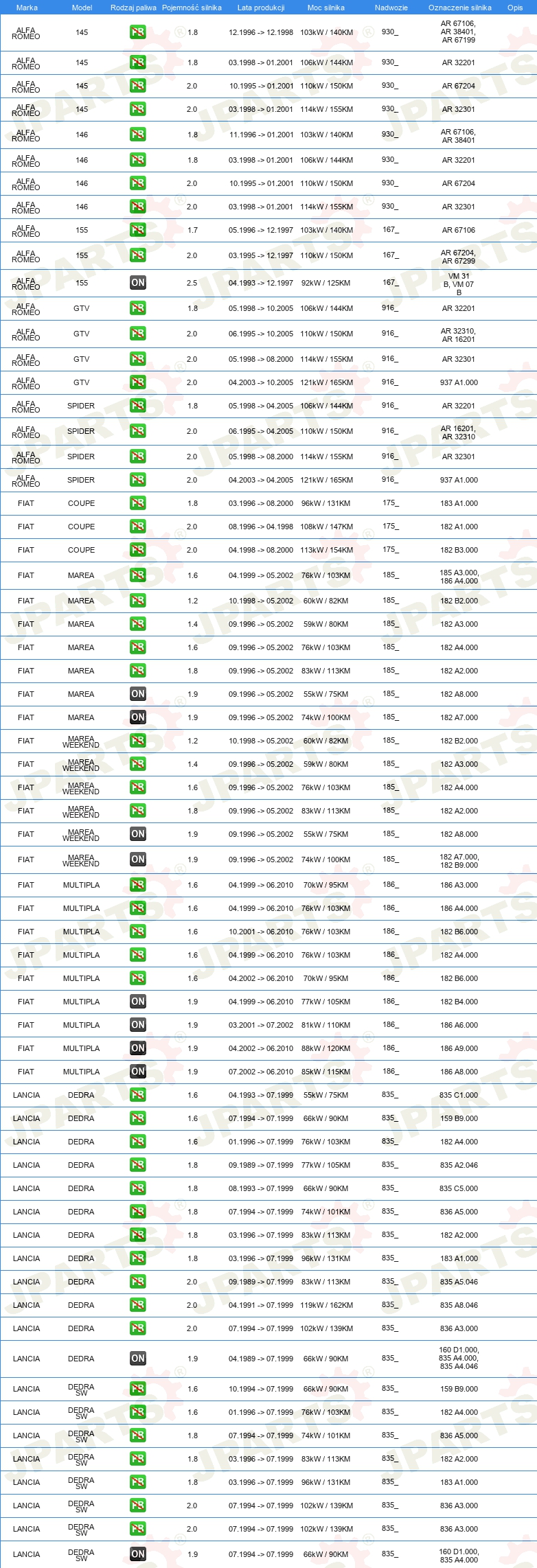Click petrol icon in Alfa Romeo 146 1.8 103kW row
537x1568 pixels.
pos(138,135)
